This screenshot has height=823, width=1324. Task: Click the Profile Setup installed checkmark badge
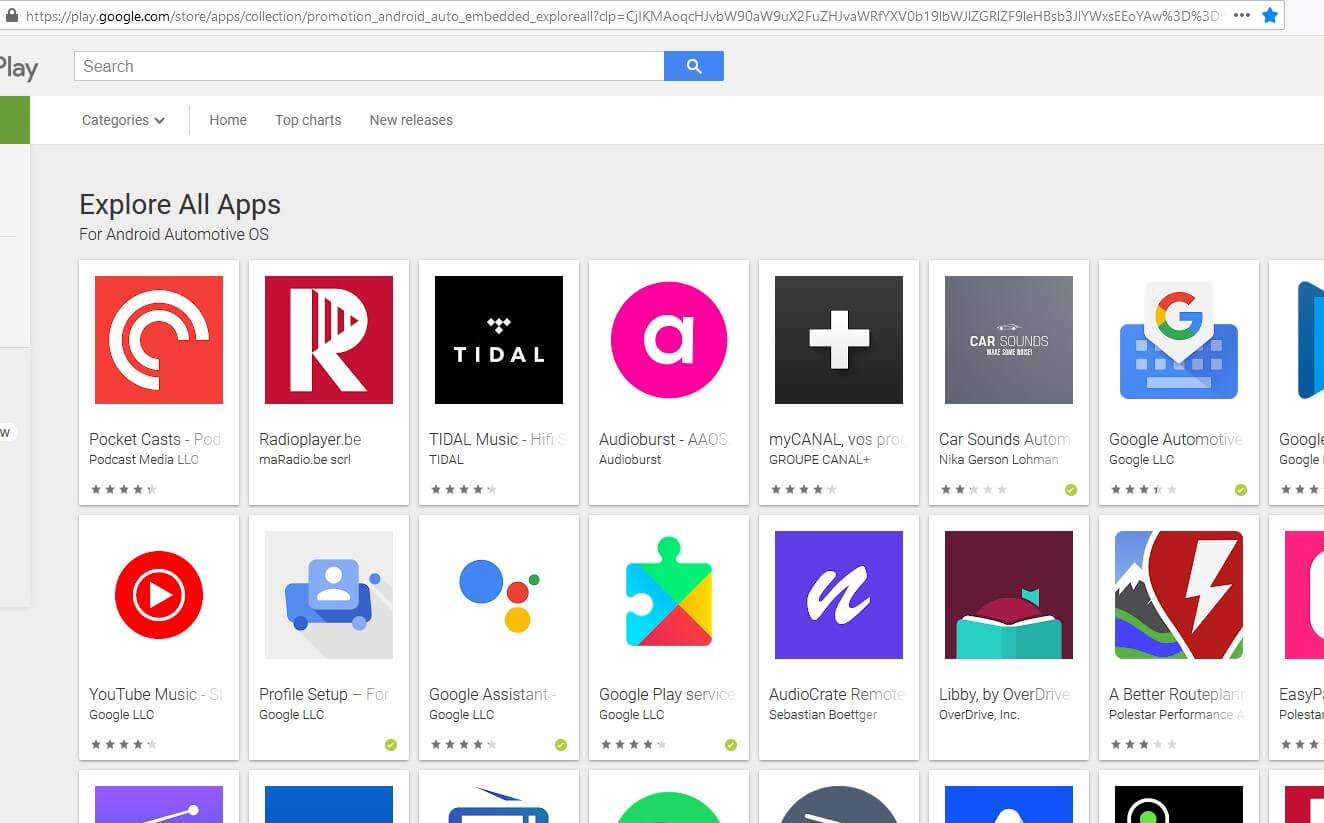(x=391, y=745)
